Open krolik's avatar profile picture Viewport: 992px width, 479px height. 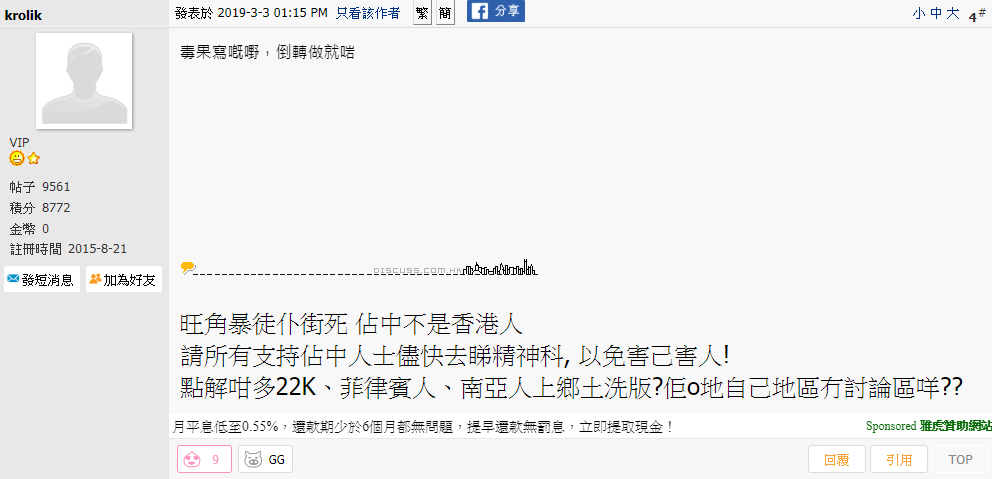tap(84, 81)
